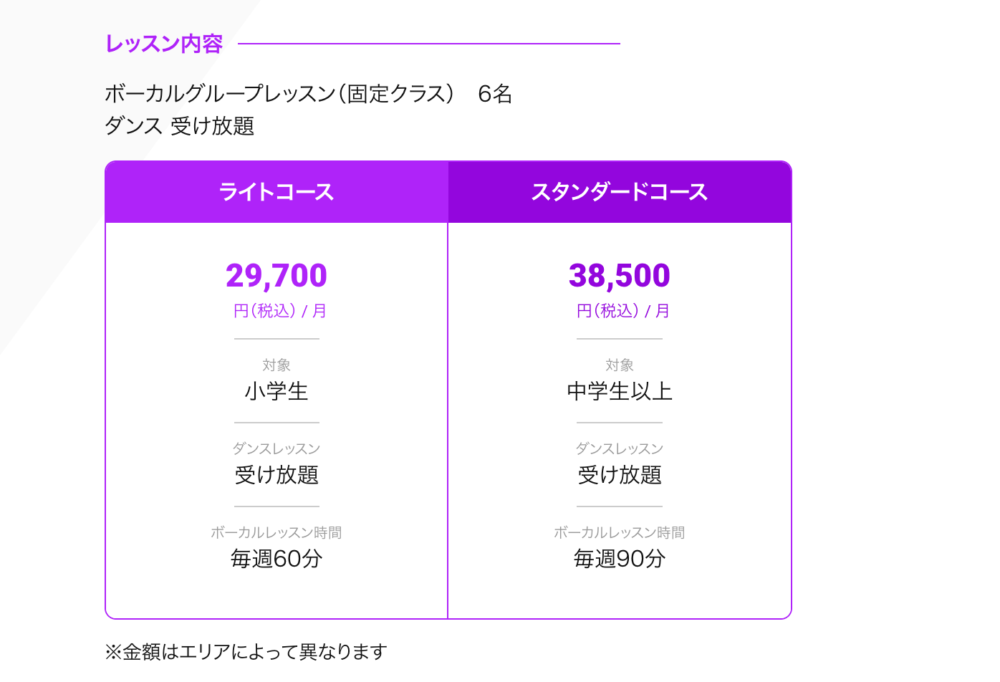
Task: Click the 対象 label above 中学生以上
Action: pos(619,365)
